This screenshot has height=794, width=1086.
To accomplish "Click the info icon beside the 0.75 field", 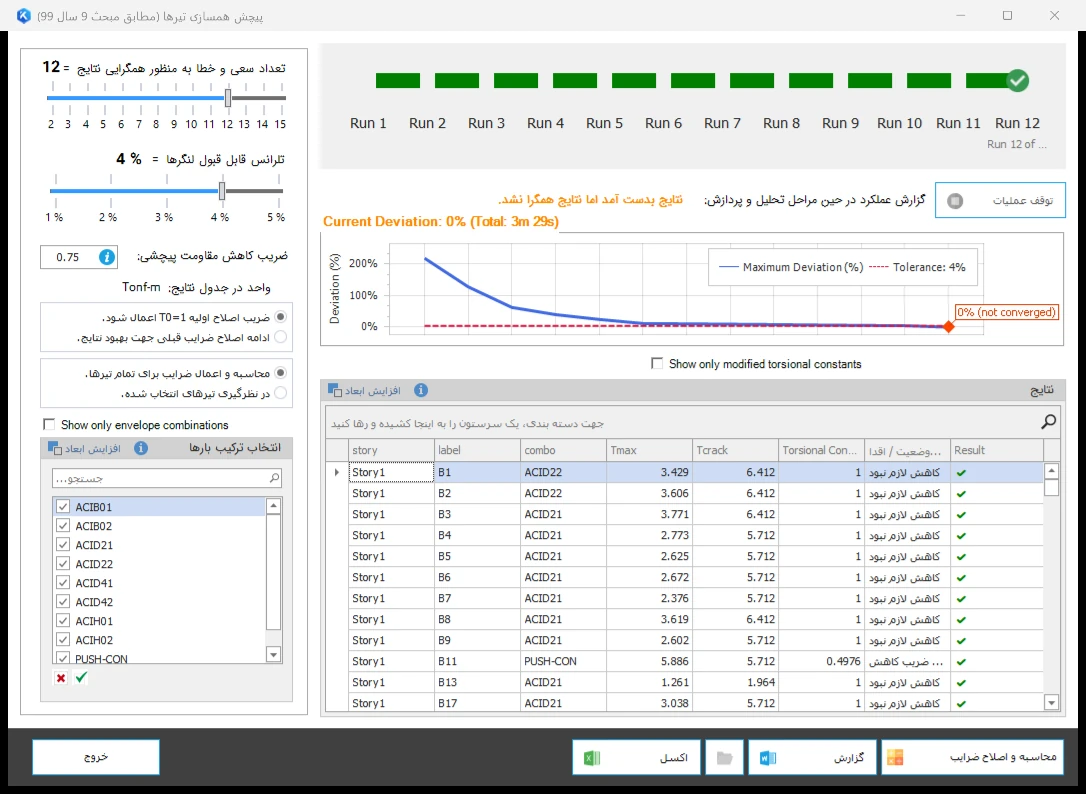I will (107, 257).
